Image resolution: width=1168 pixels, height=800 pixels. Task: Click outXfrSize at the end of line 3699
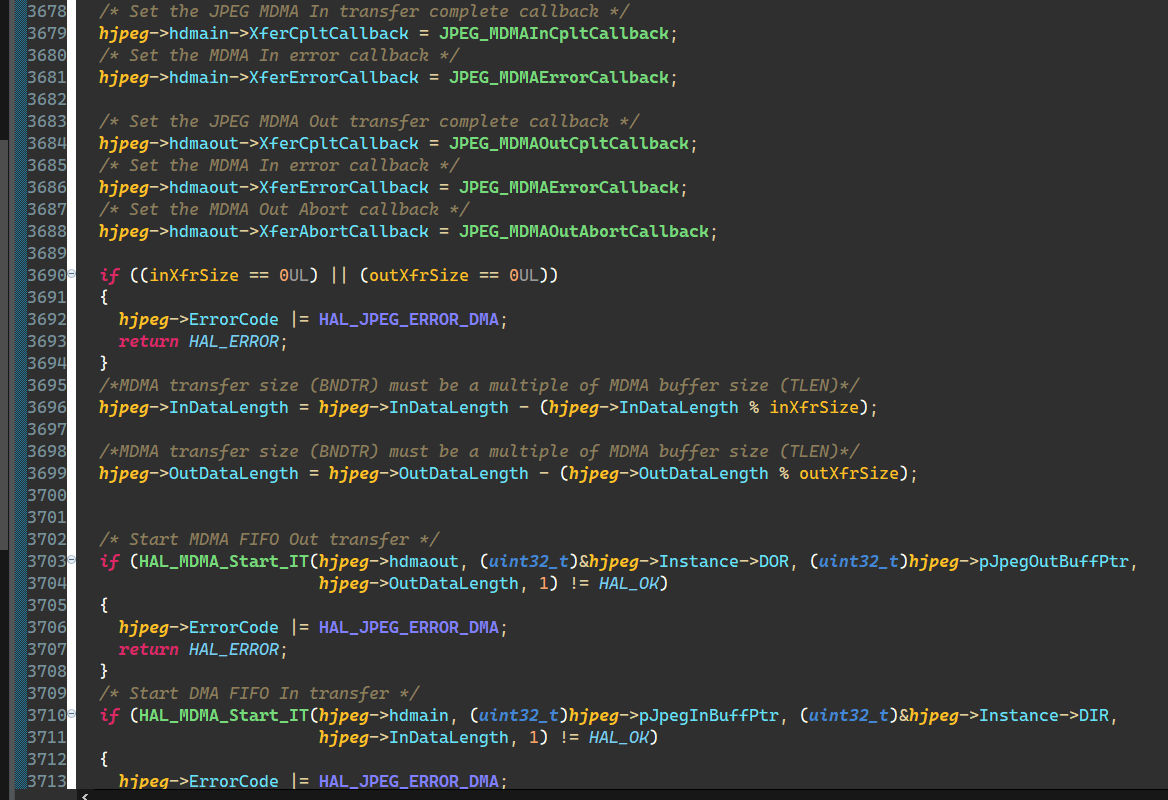[848, 474]
